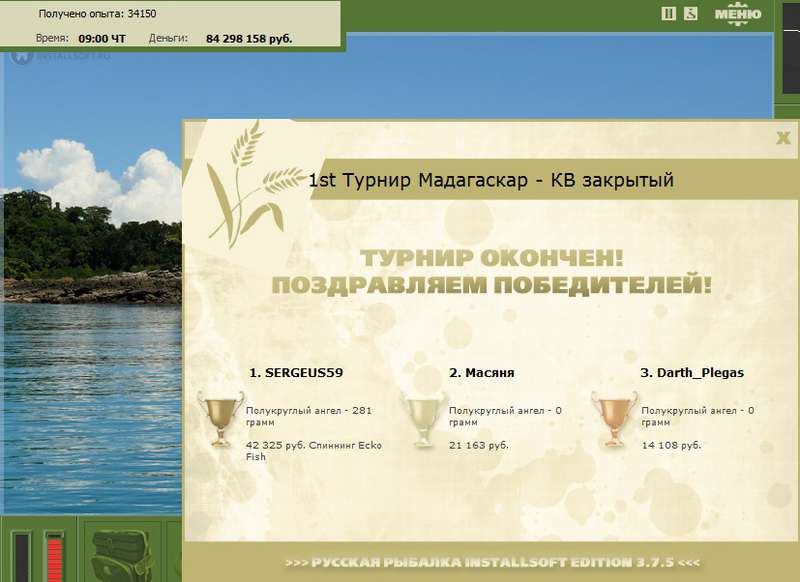This screenshot has width=800, height=582.
Task: Select winner name 1. SERGEUS59
Action: tap(296, 373)
